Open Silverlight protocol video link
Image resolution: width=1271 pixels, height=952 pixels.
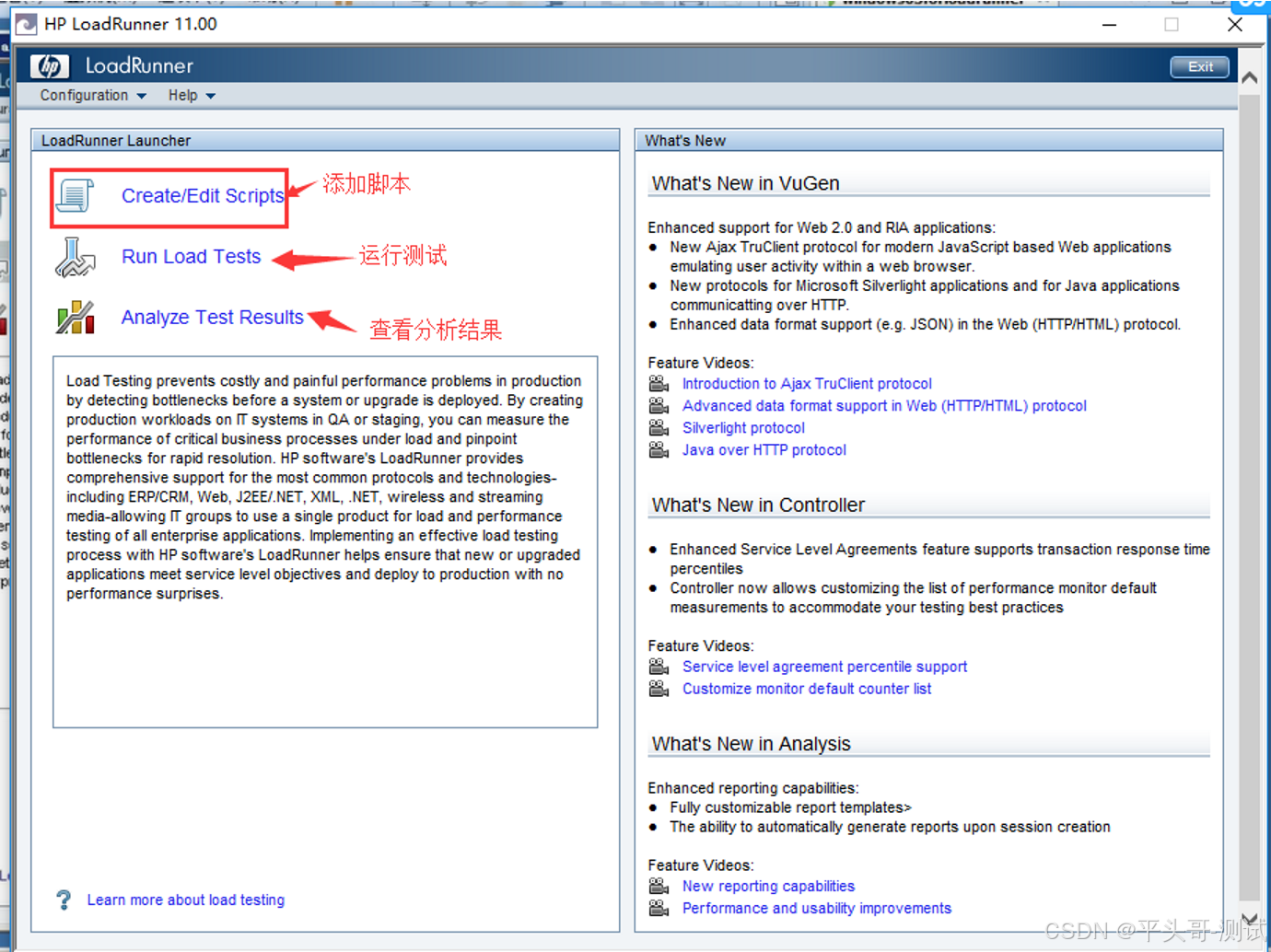pyautogui.click(x=743, y=427)
